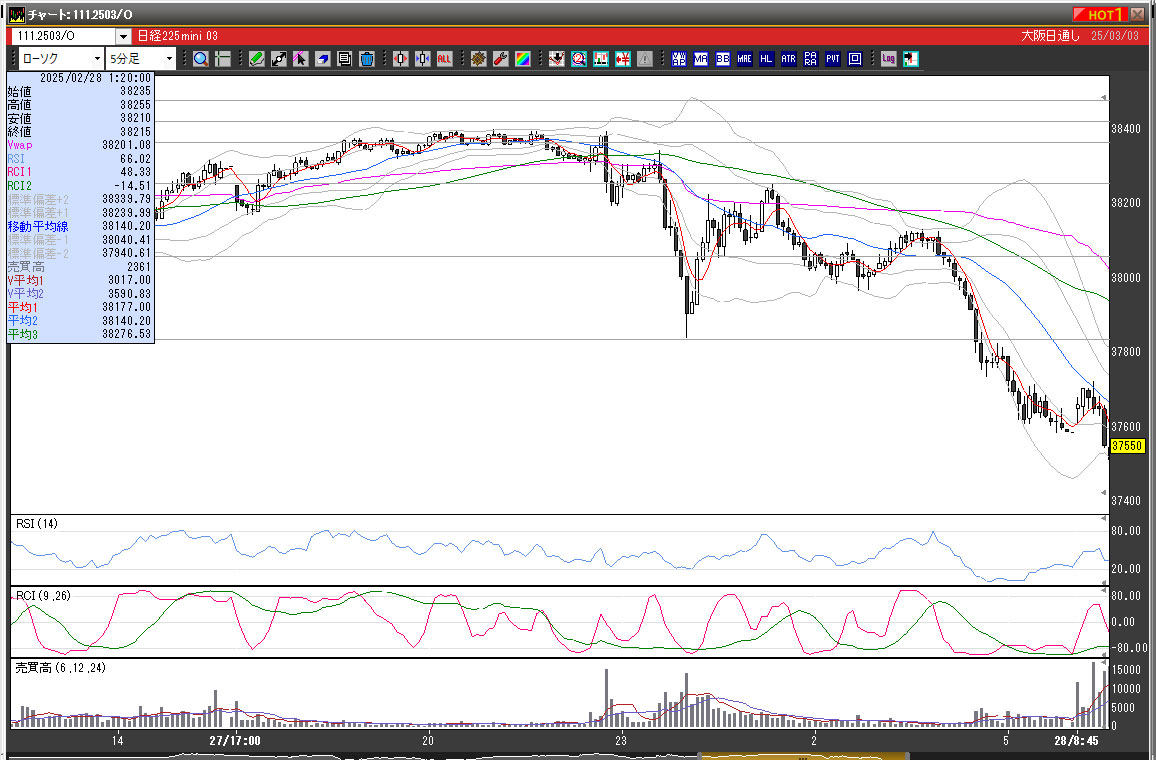Click the crosshair cursor tool icon
The height and width of the screenshot is (760, 1156).
click(x=223, y=59)
